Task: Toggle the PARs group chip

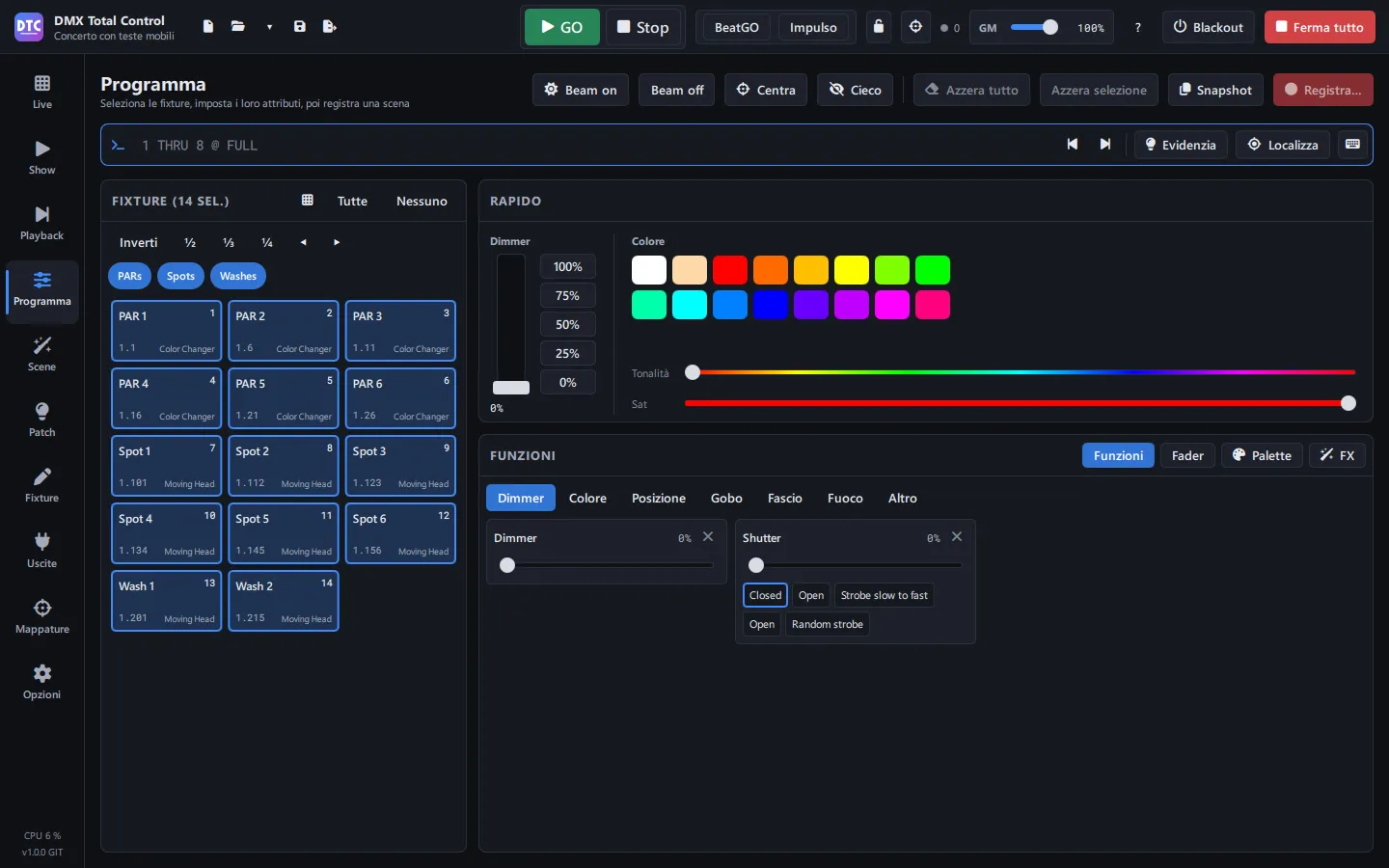Action: tap(129, 276)
